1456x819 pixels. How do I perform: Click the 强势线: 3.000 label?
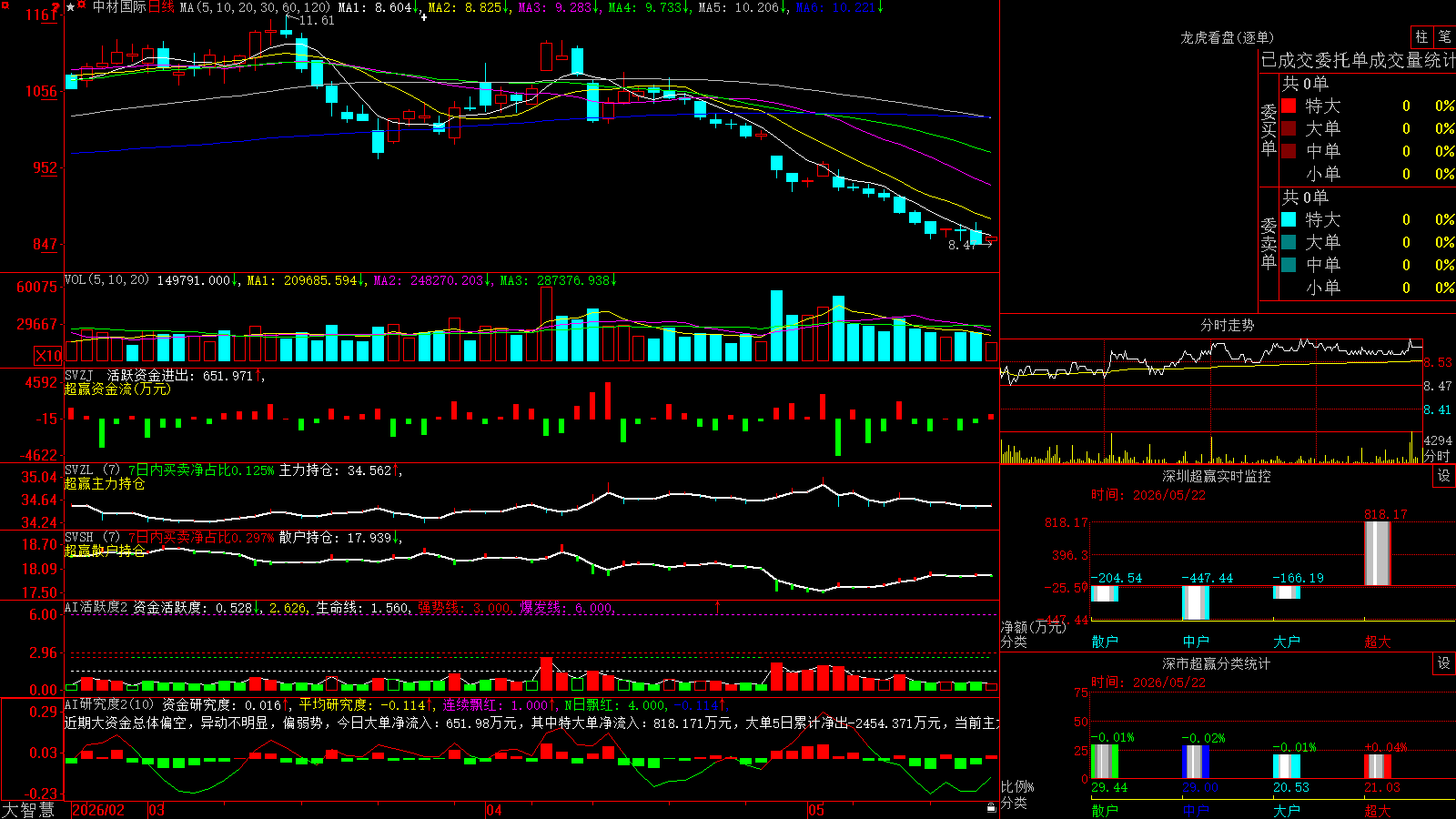[463, 607]
